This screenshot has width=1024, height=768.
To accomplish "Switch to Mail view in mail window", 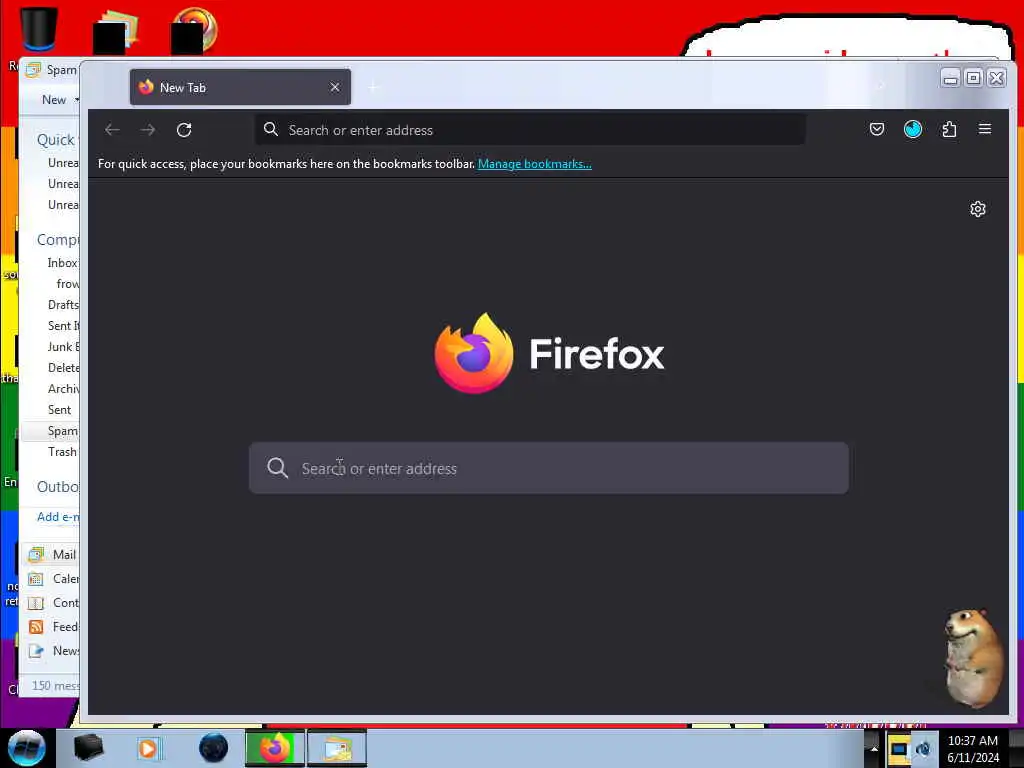I will (x=54, y=554).
